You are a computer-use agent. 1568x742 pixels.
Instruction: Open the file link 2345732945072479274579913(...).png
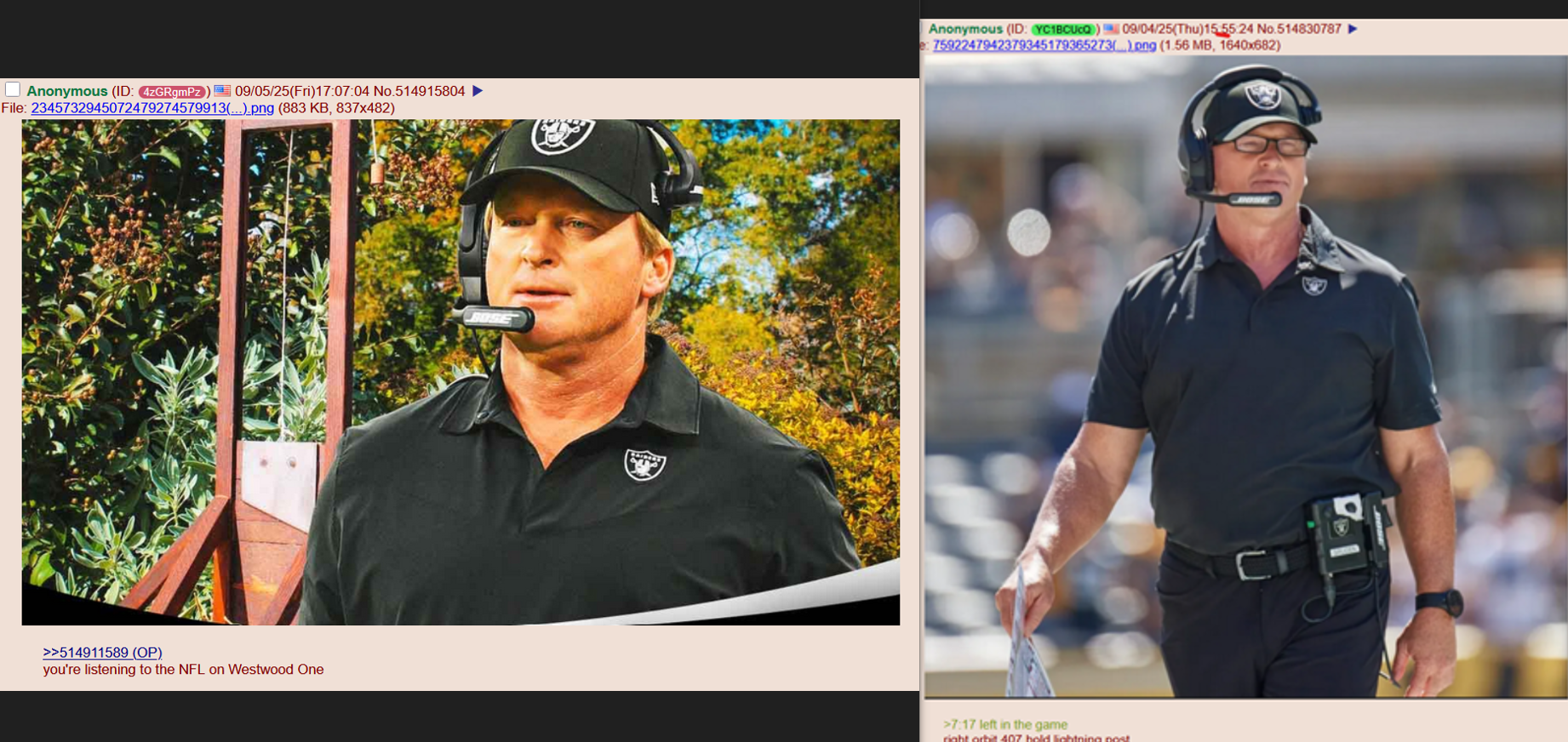coord(152,108)
